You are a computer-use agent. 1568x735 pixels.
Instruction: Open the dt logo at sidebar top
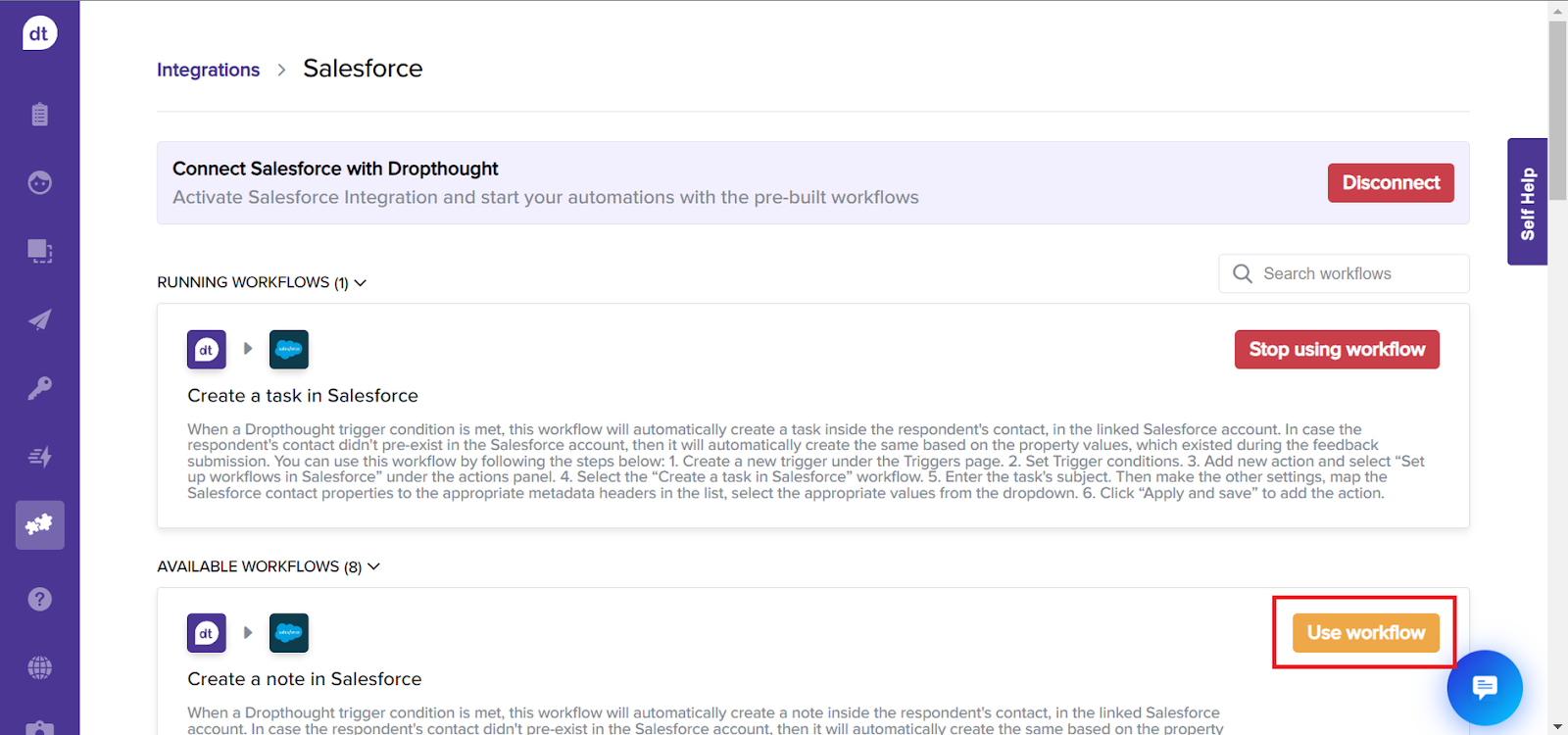39,32
